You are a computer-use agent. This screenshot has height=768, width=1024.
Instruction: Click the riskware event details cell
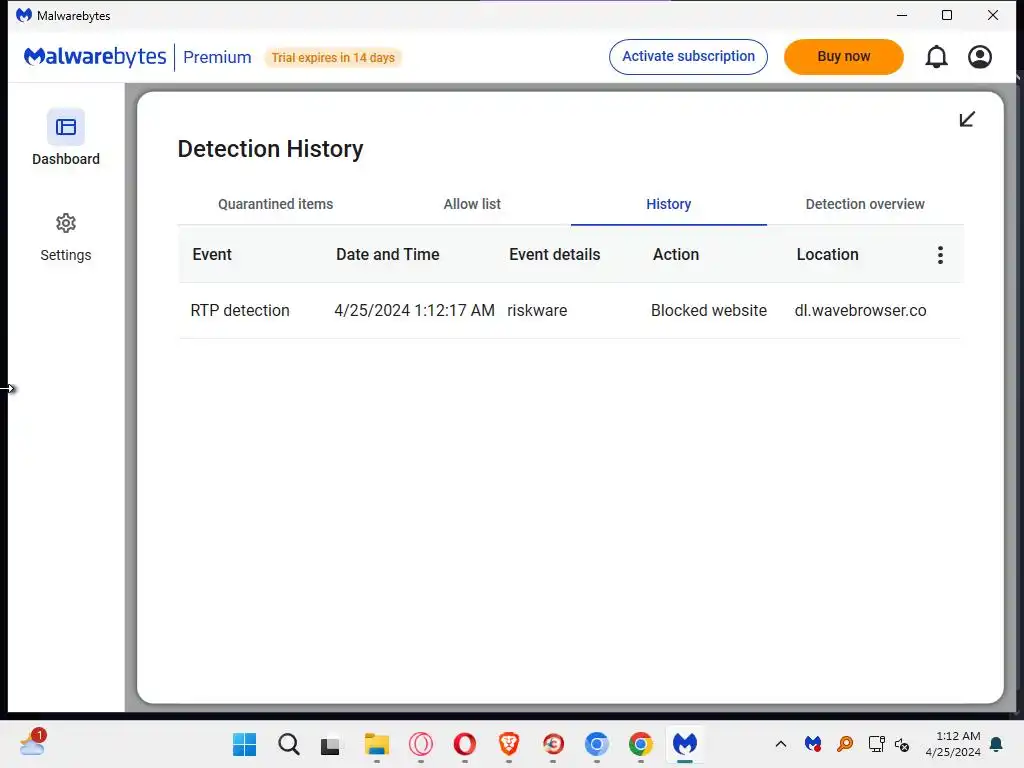(537, 310)
